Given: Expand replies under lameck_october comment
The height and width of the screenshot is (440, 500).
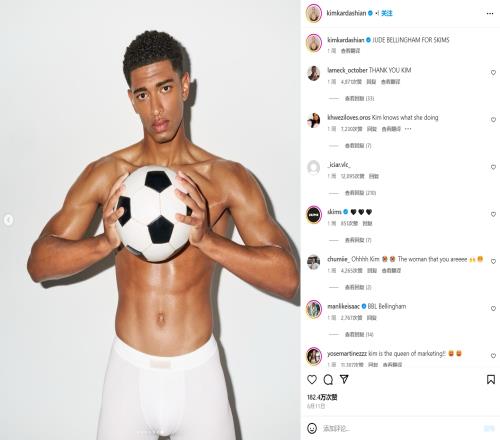Looking at the screenshot, I should click(x=359, y=98).
